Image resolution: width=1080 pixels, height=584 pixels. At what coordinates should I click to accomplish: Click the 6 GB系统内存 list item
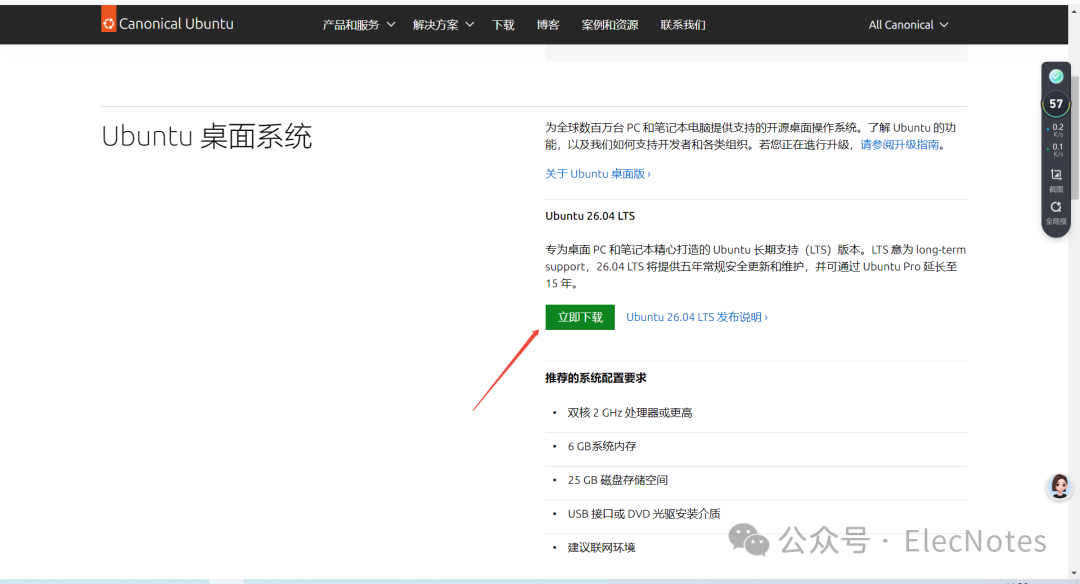pyautogui.click(x=602, y=446)
